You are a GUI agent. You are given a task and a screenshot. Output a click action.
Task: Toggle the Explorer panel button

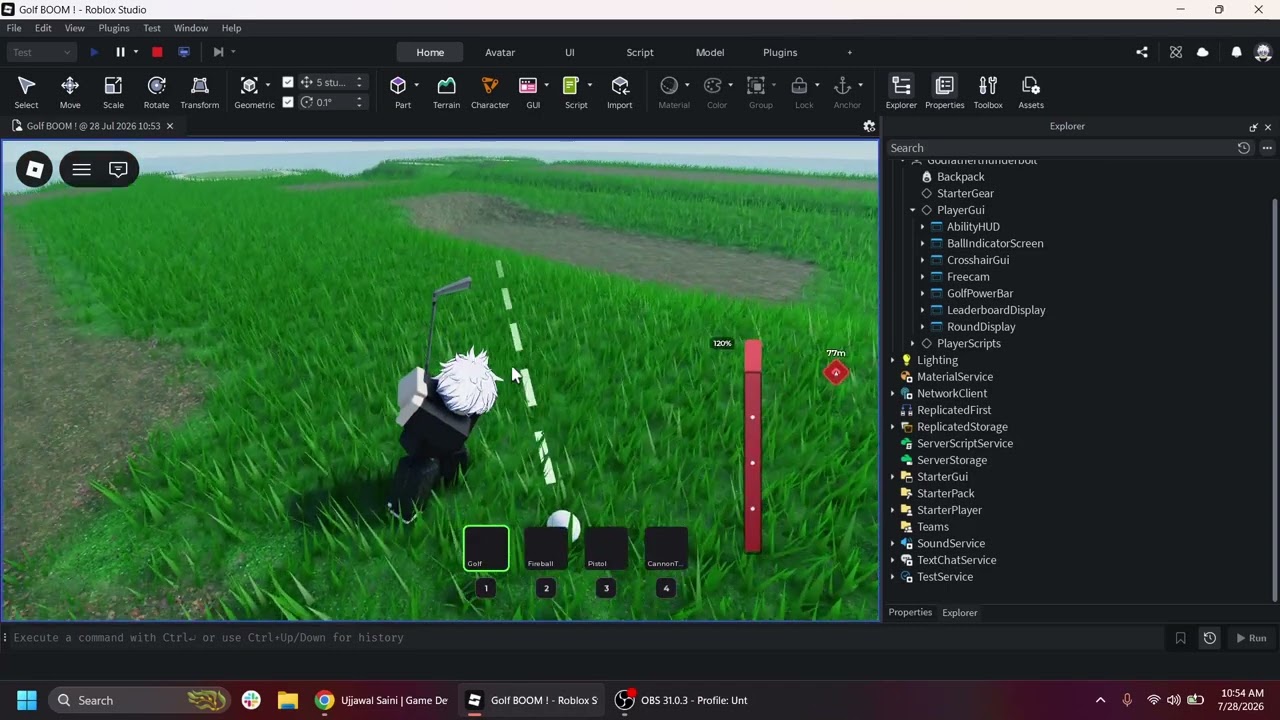(901, 92)
